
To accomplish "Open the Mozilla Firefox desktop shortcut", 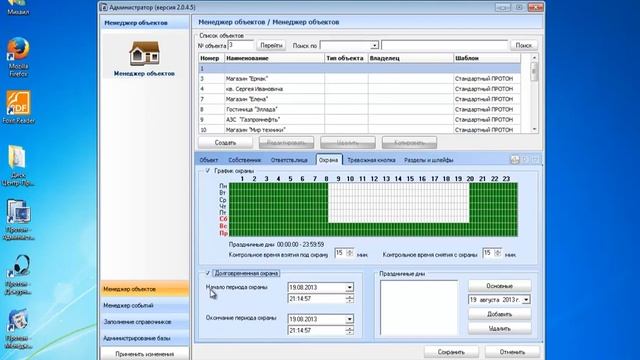I will (18, 57).
